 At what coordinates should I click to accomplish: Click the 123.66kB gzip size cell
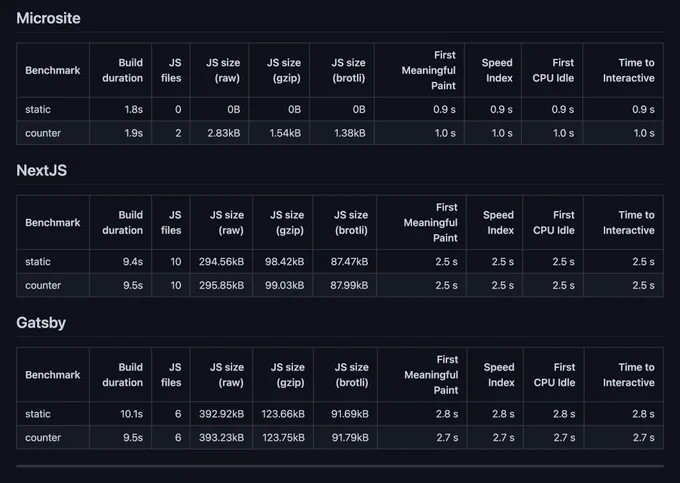(283, 414)
